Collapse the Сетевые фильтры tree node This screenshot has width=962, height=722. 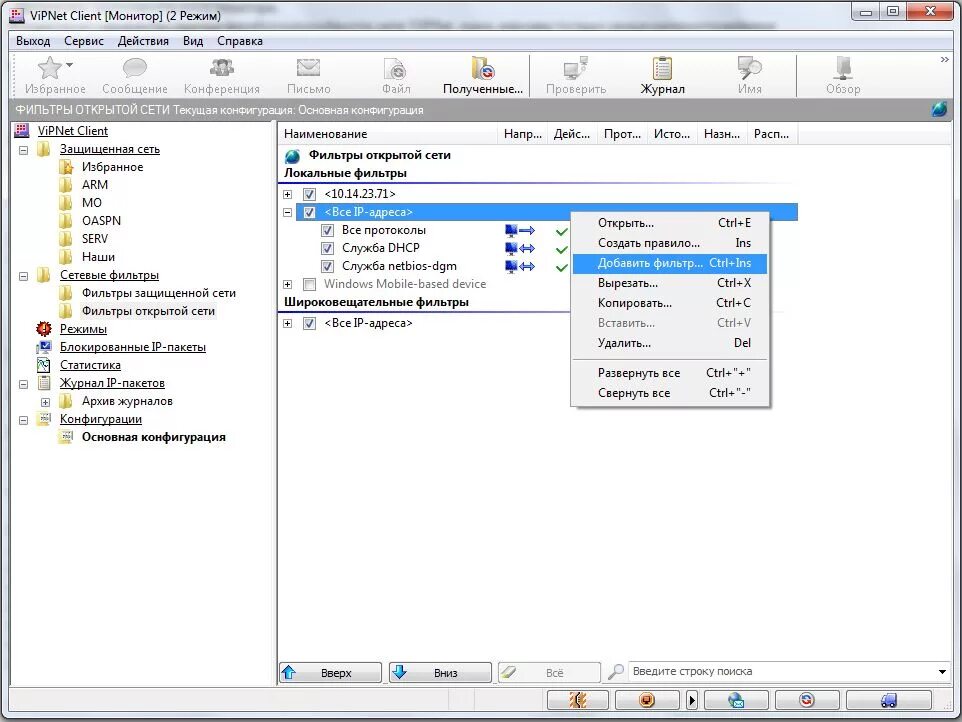[x=23, y=276]
